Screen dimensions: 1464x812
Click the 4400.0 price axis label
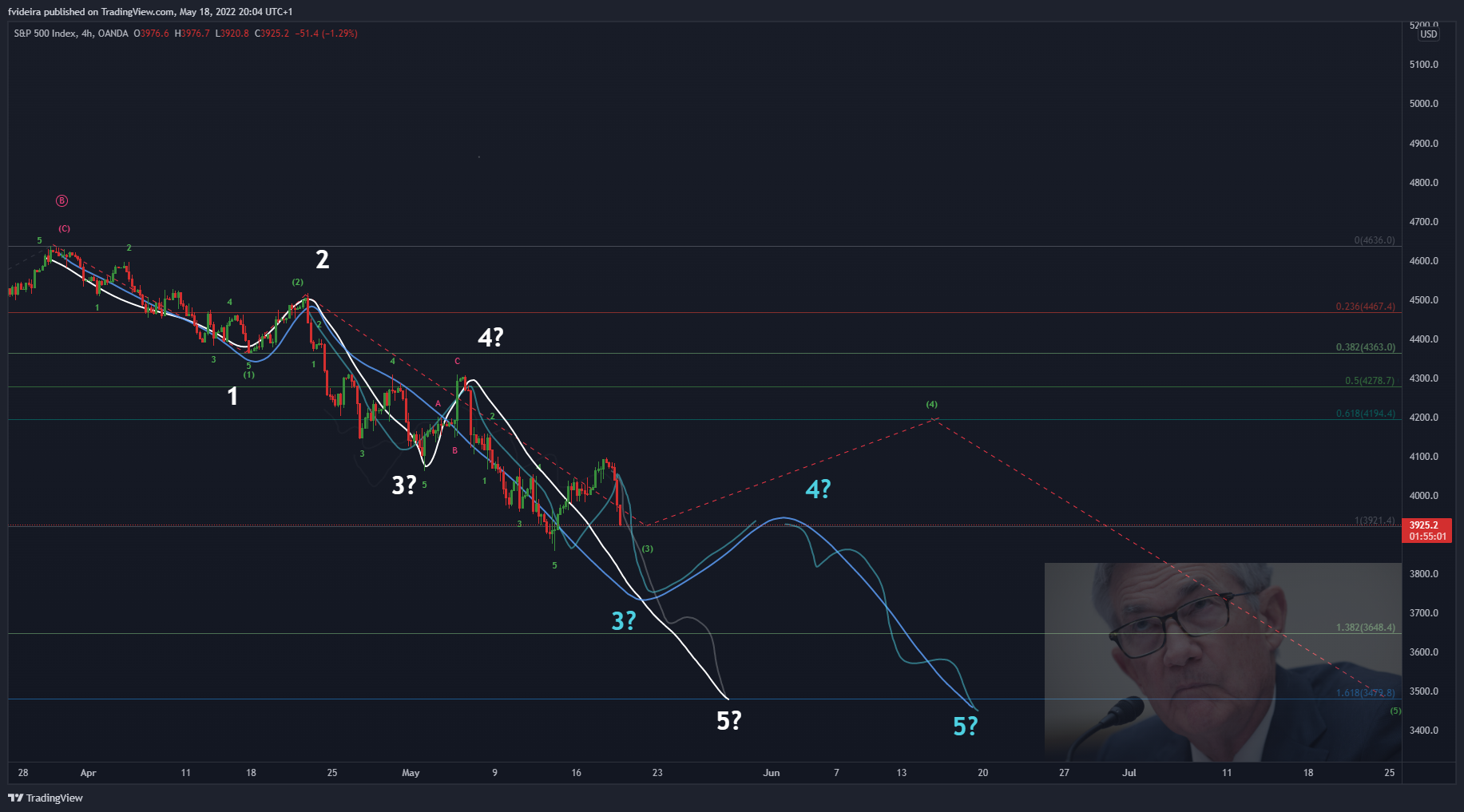tap(1424, 339)
